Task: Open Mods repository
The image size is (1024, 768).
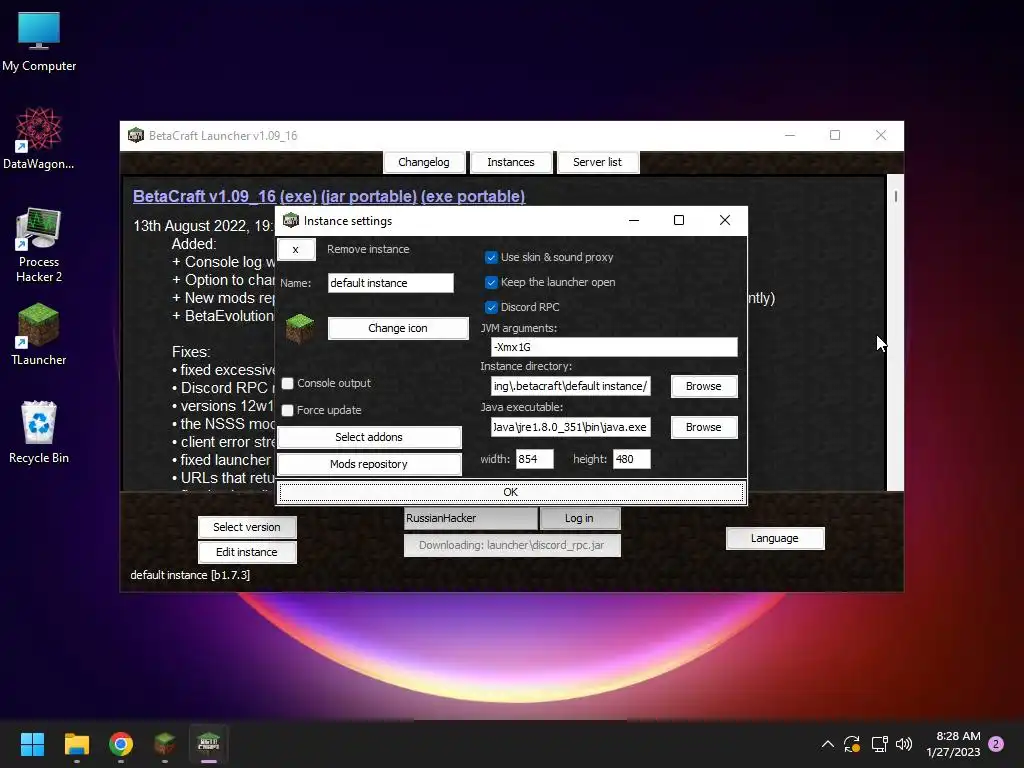Action: coord(369,464)
